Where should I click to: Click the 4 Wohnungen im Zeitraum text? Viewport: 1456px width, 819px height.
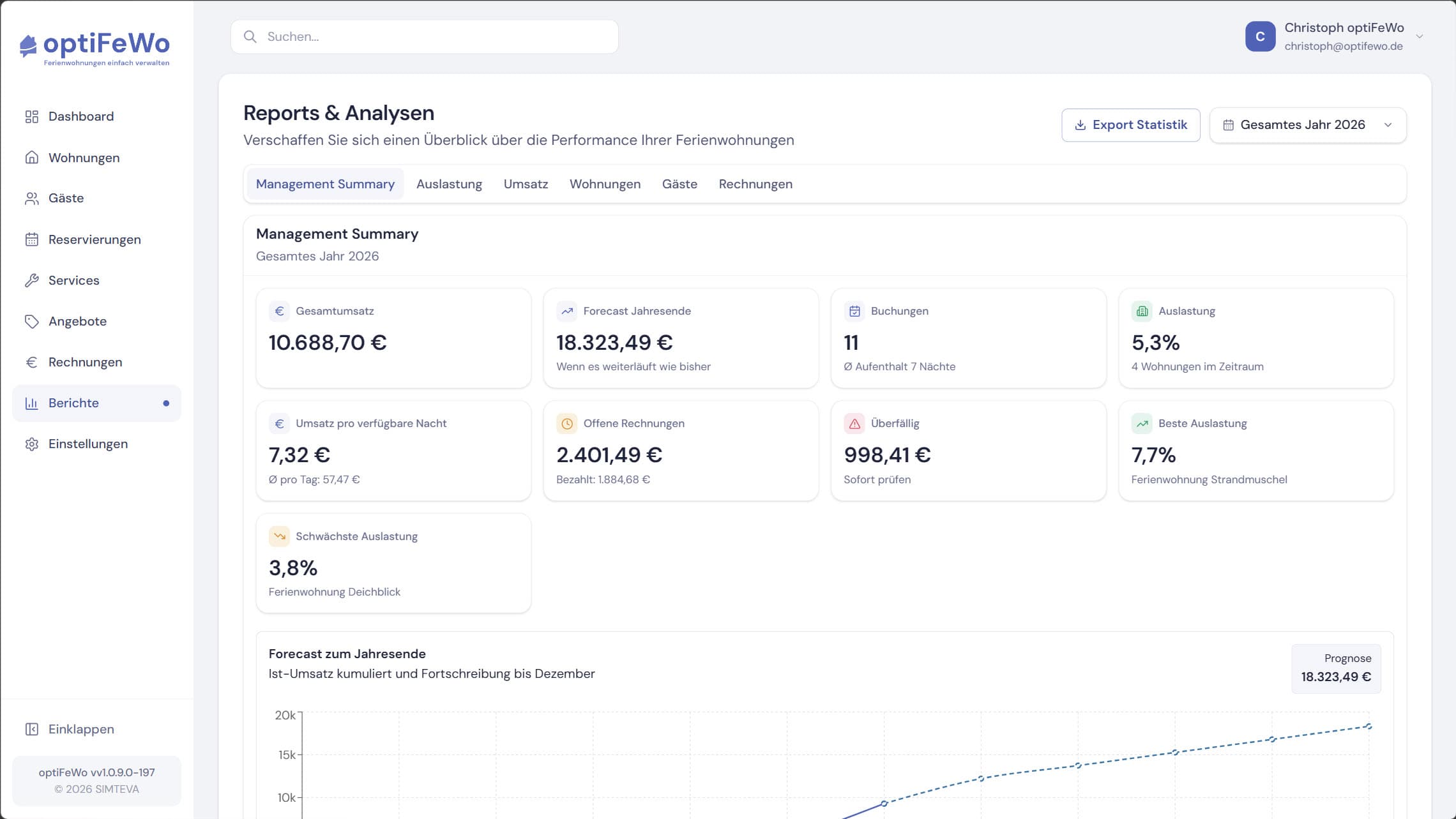click(1197, 366)
